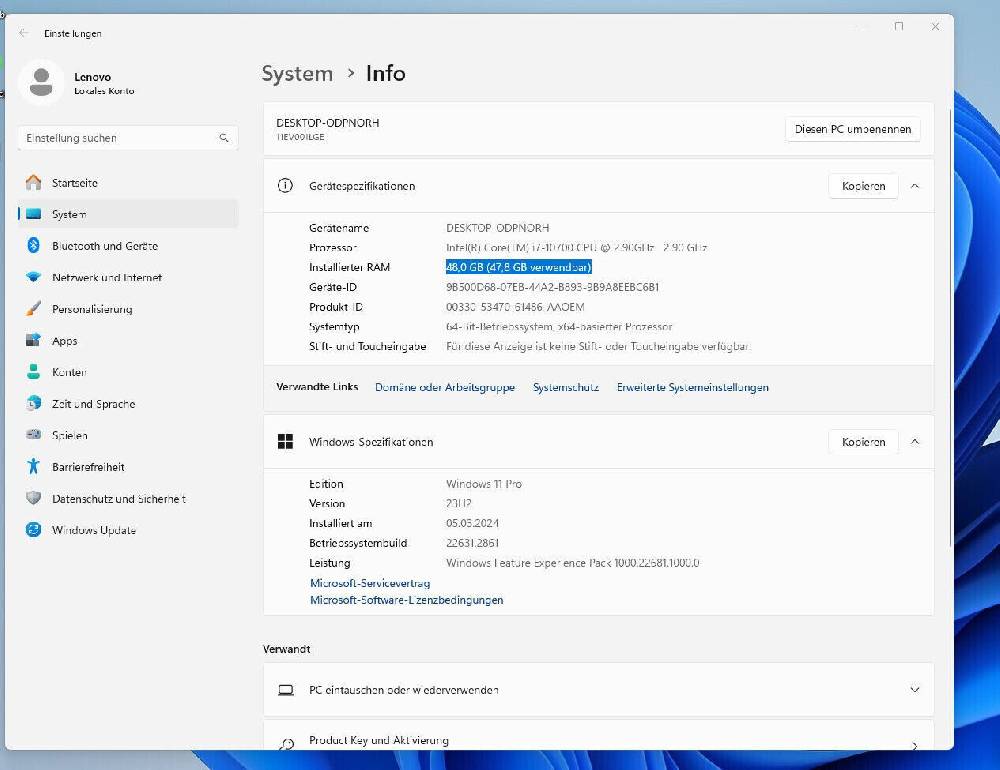Open Startseite via the house icon
1000x770 pixels.
tap(34, 182)
